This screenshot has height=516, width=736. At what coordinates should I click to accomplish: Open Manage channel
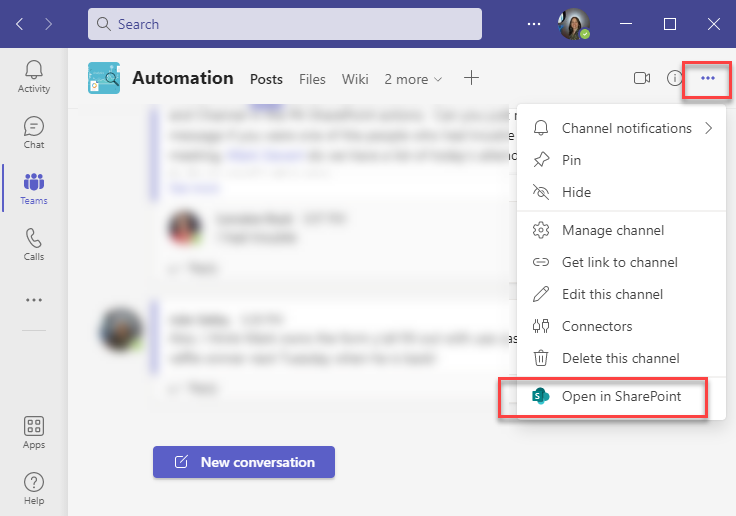tap(622, 230)
